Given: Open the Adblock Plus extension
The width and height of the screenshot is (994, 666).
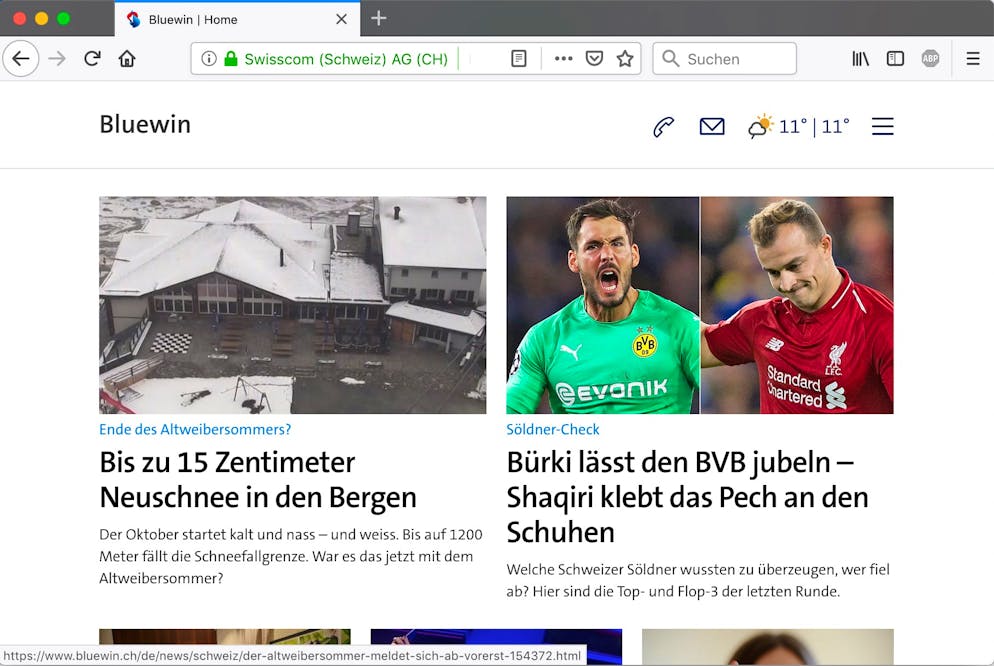Looking at the screenshot, I should coord(930,59).
